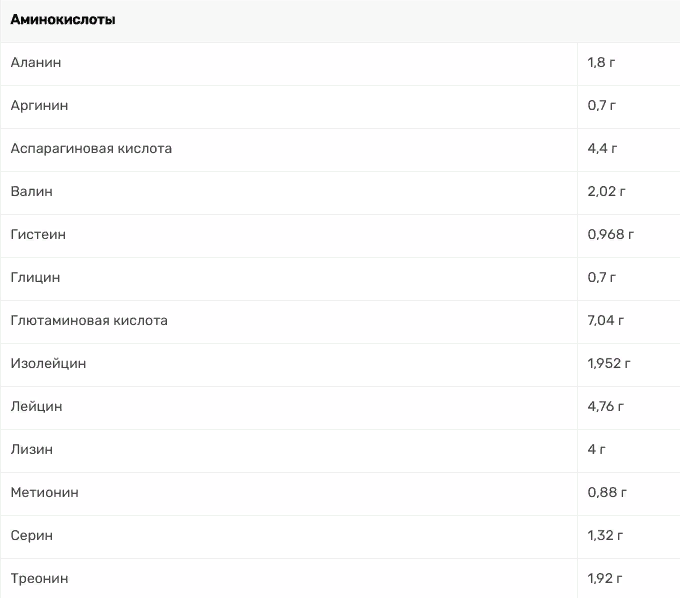Select the Лейцин row label
680x598 pixels.
click(x=36, y=406)
